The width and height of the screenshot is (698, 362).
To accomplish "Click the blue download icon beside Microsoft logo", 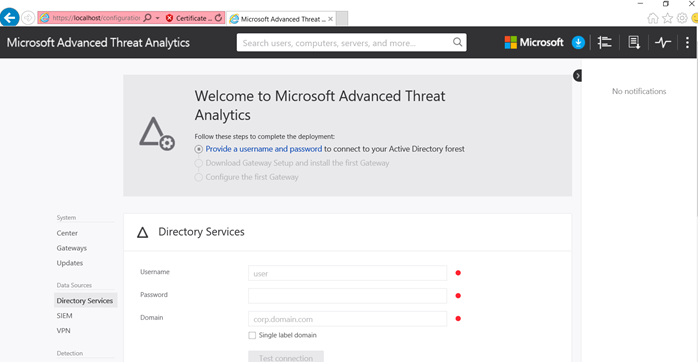I will point(578,42).
